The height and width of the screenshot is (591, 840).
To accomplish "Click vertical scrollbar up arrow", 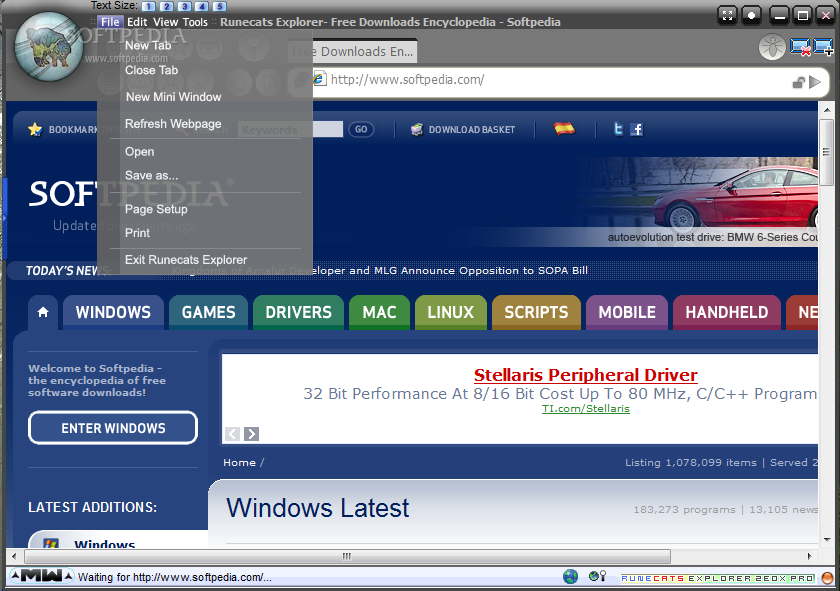I will [826, 110].
